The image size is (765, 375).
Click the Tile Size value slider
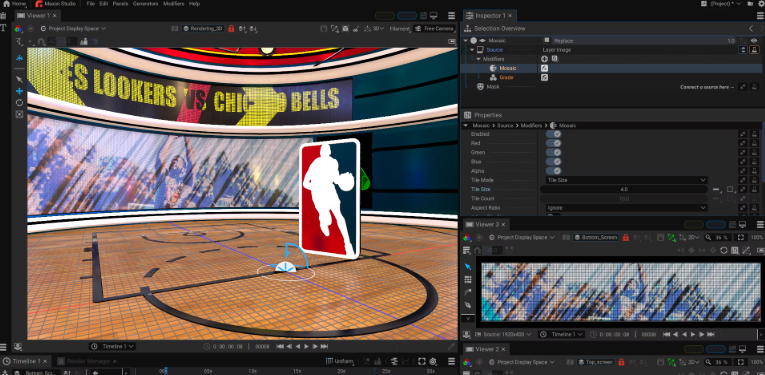pyautogui.click(x=624, y=190)
